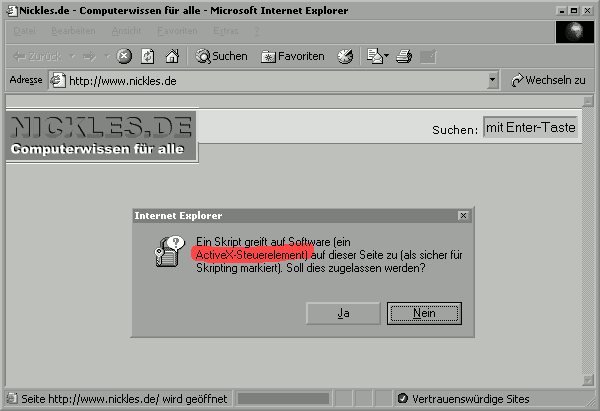This screenshot has height=411, width=600.
Task: Click the Print toolbar icon
Action: point(404,57)
